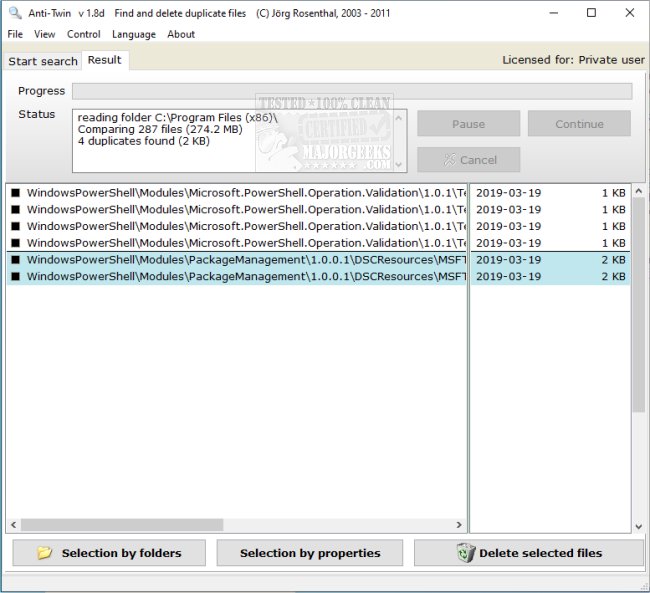Click results list scroll-down arrow

tap(638, 527)
